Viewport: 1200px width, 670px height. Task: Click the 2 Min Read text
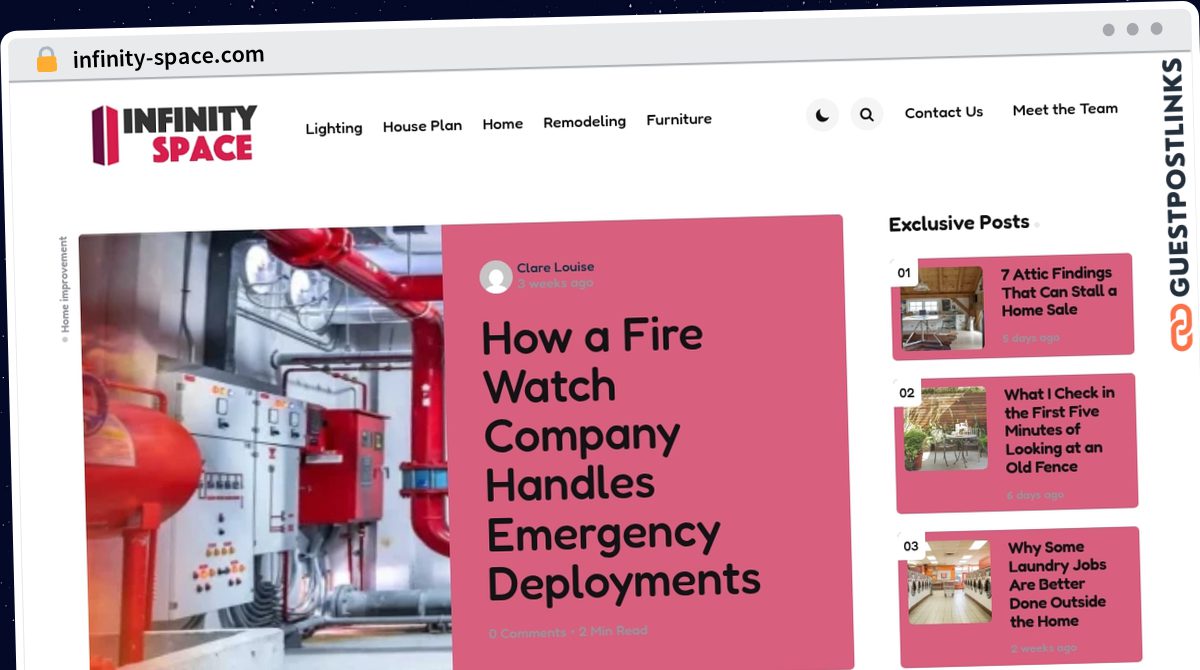613,631
